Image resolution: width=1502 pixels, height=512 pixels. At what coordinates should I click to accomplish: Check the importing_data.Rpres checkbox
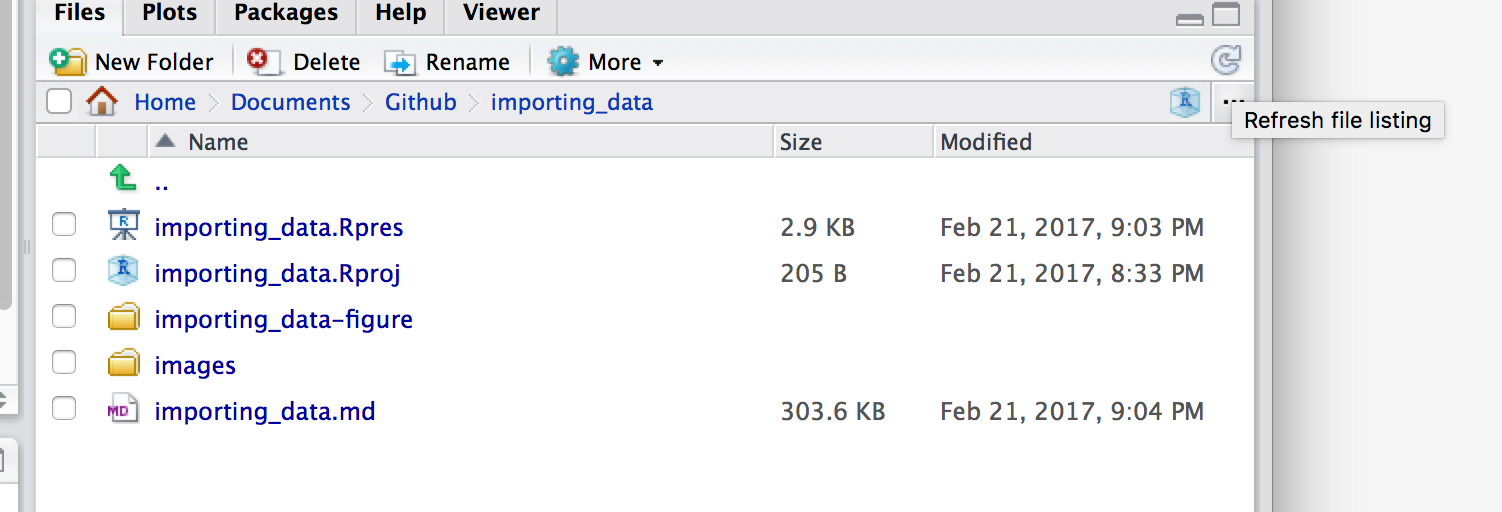click(x=64, y=226)
